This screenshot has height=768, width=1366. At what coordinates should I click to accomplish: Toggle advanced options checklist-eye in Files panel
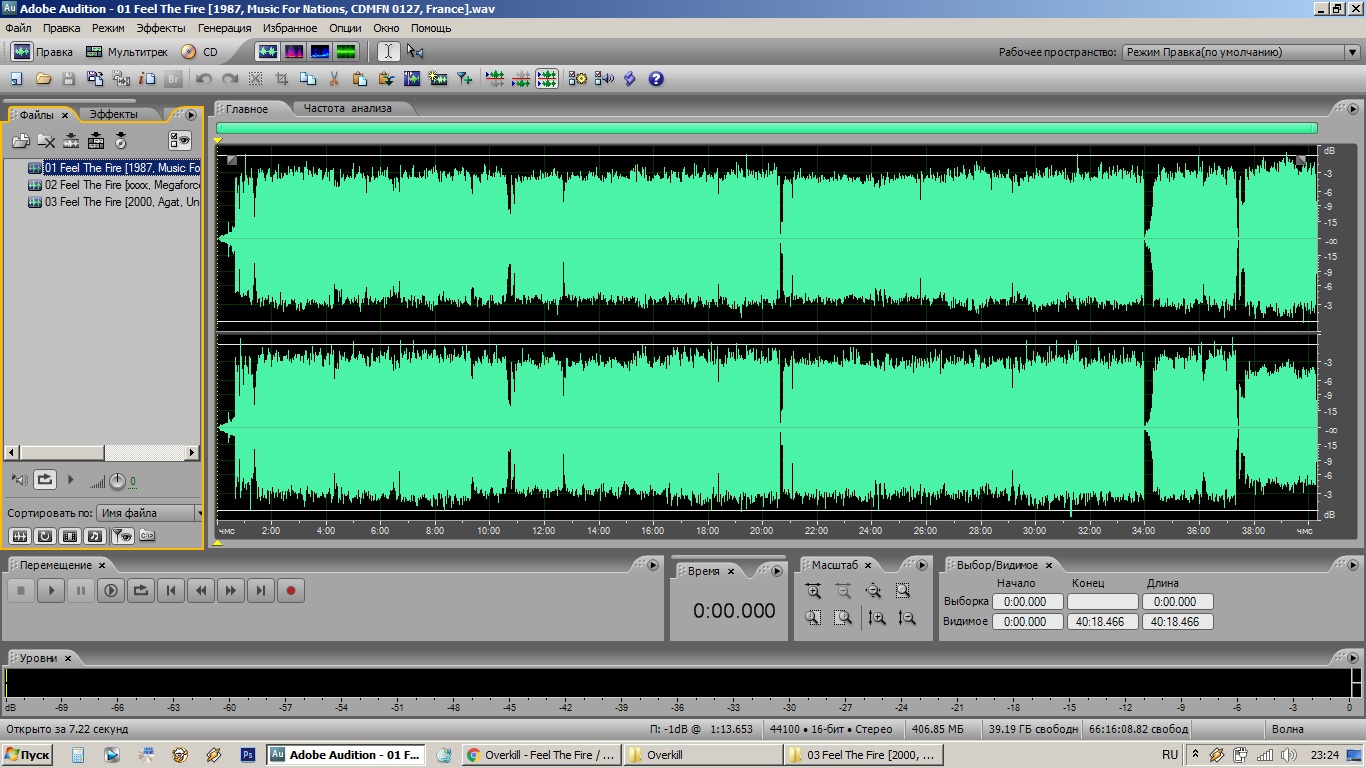click(x=180, y=141)
